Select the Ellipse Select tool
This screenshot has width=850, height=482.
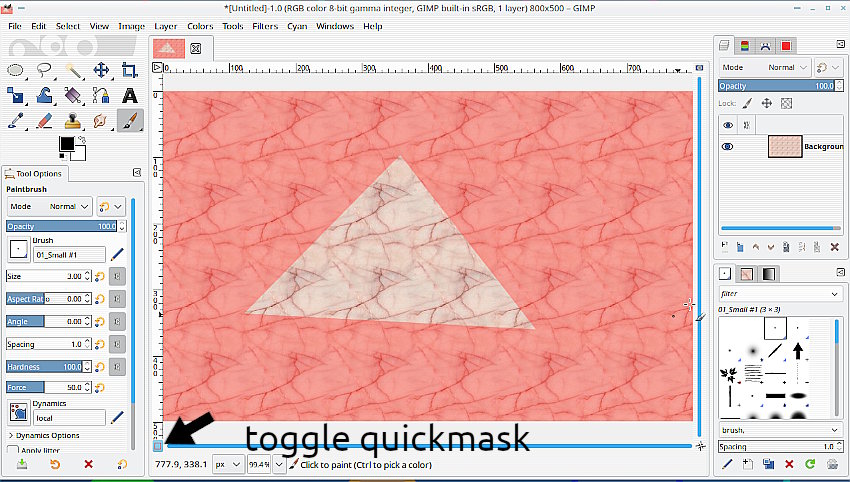click(15, 70)
